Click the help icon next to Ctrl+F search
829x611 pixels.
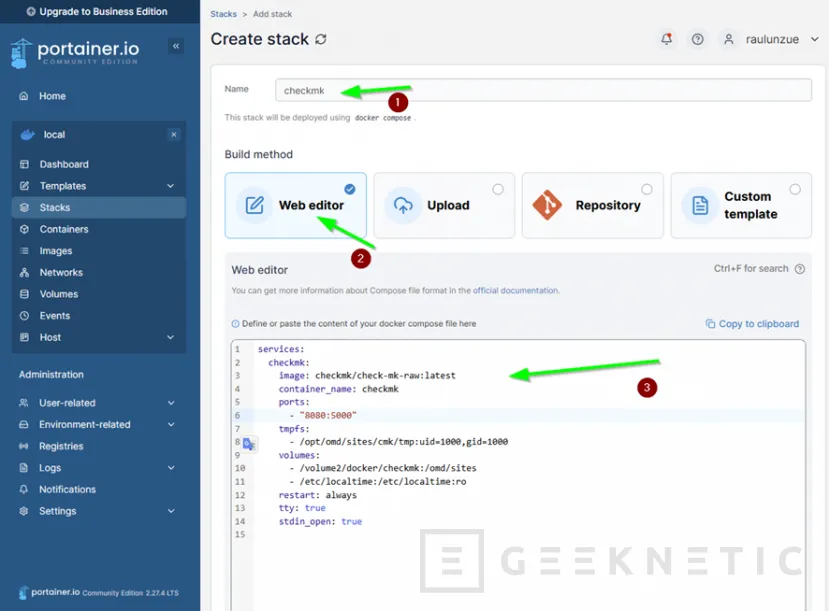[x=800, y=269]
